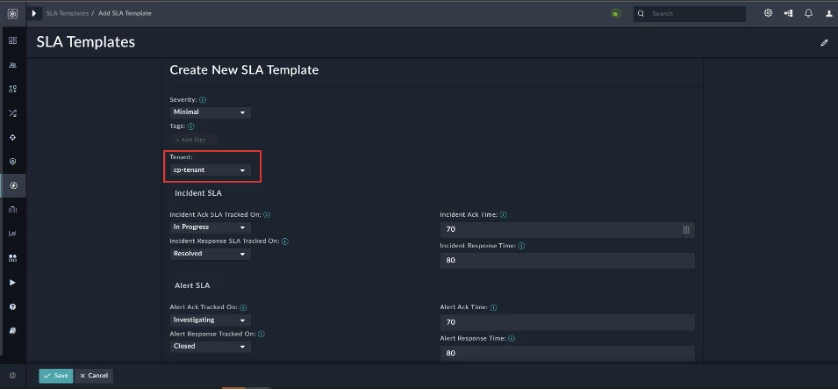Viewport: 838px width, 390px height.
Task: Open the people group icon in sidebar
Action: (x=13, y=65)
